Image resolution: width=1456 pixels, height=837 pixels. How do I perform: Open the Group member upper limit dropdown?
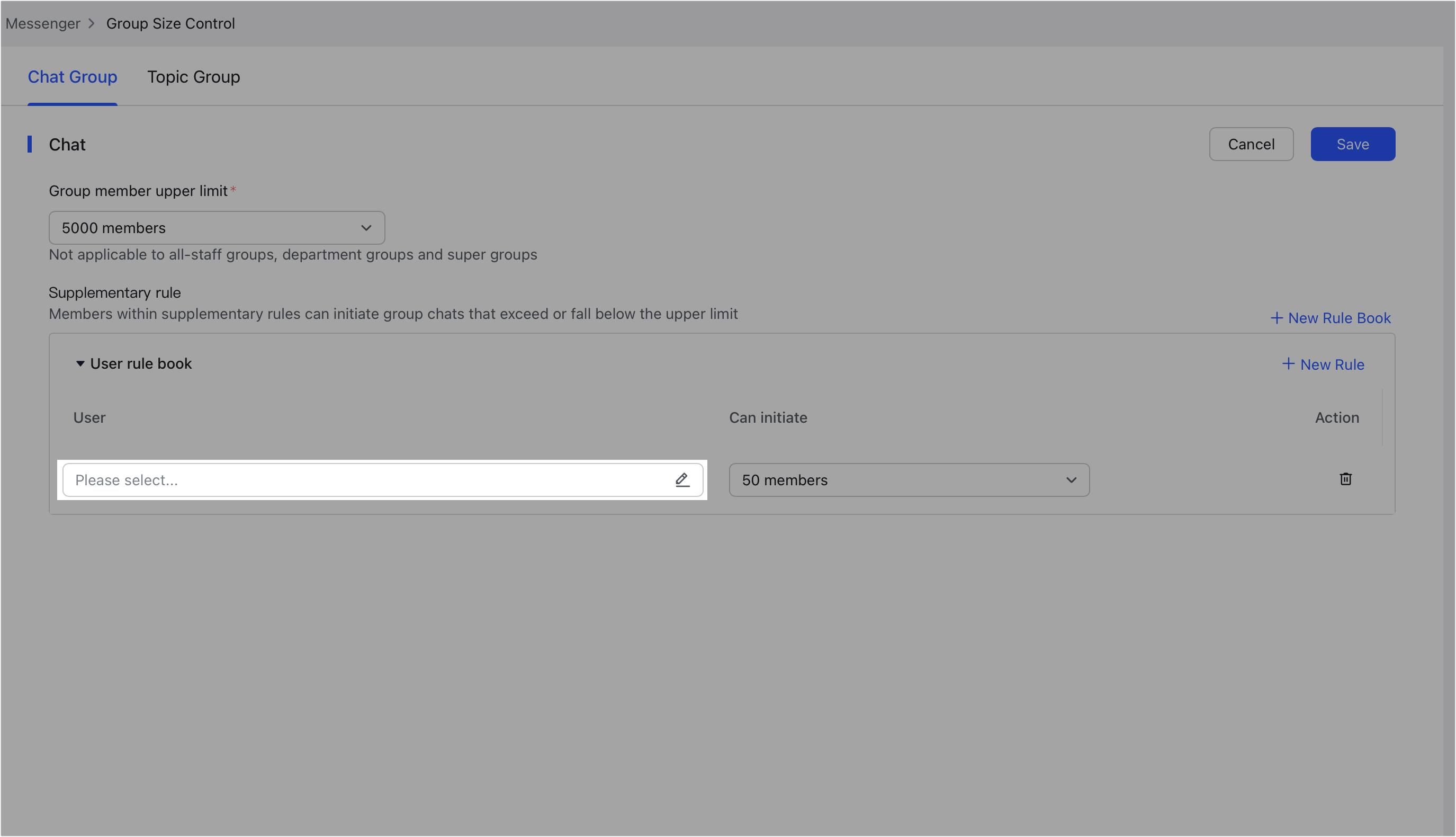[x=217, y=228]
